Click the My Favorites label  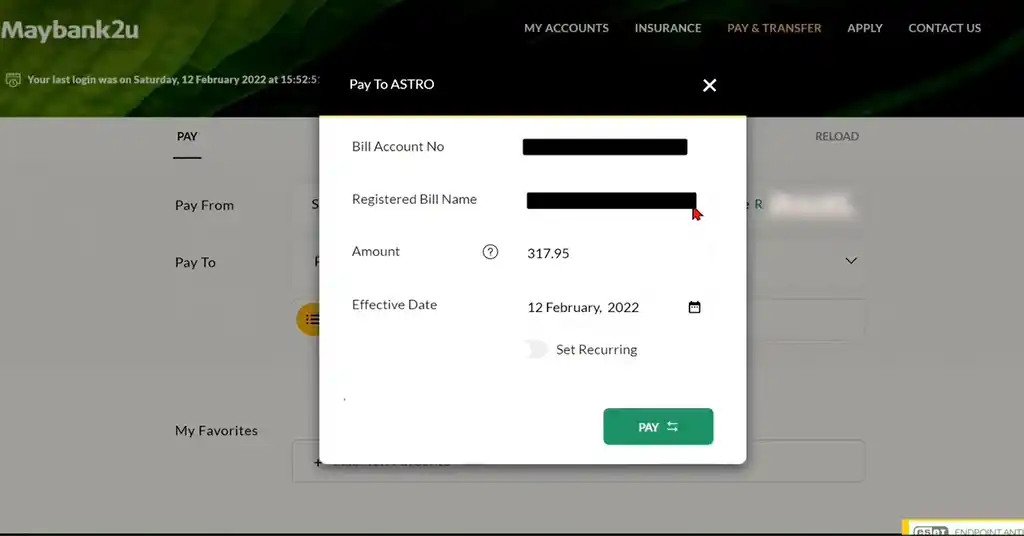click(216, 430)
